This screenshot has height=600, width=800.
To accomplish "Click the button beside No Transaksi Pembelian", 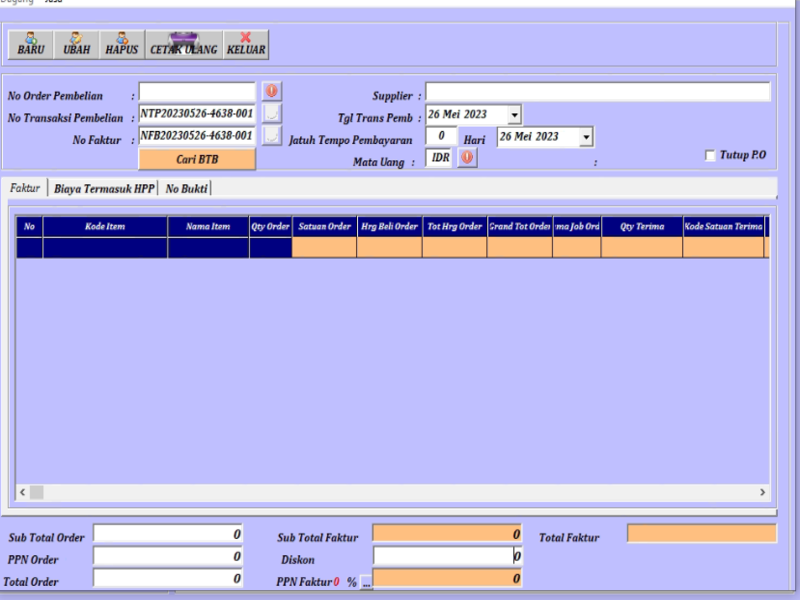I will click(x=272, y=113).
